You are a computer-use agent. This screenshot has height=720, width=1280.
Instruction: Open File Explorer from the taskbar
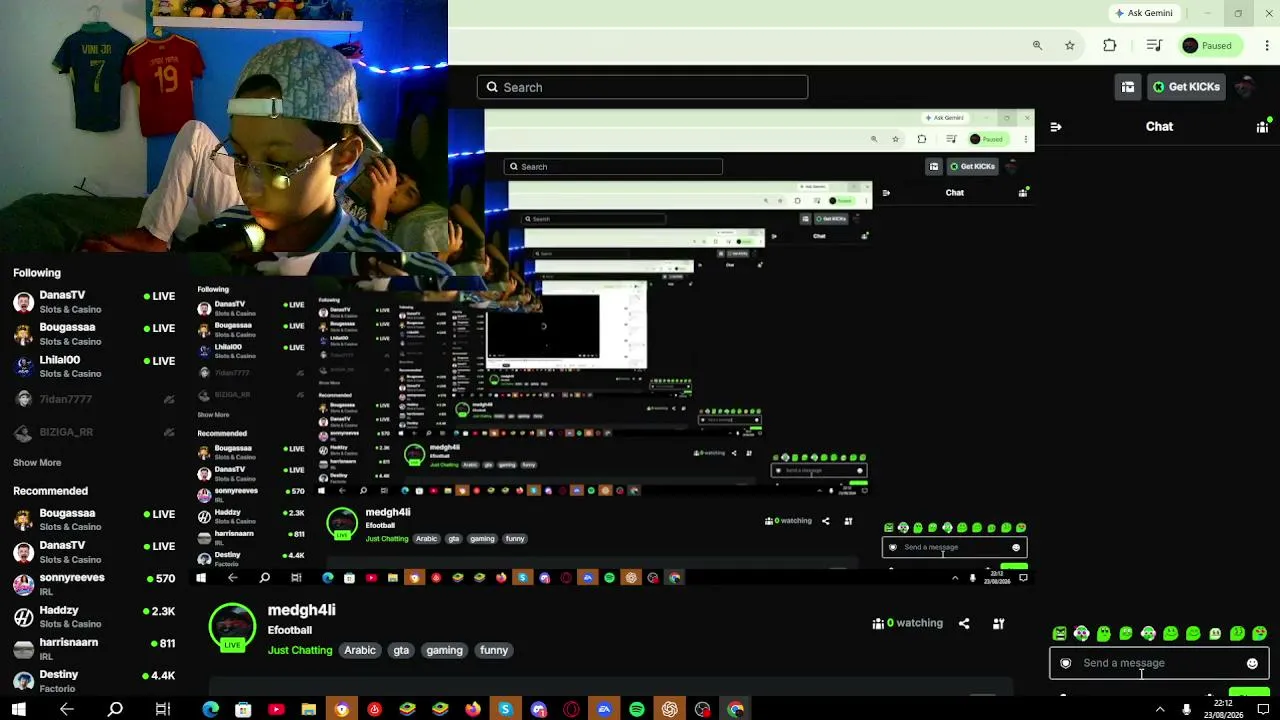coord(309,709)
